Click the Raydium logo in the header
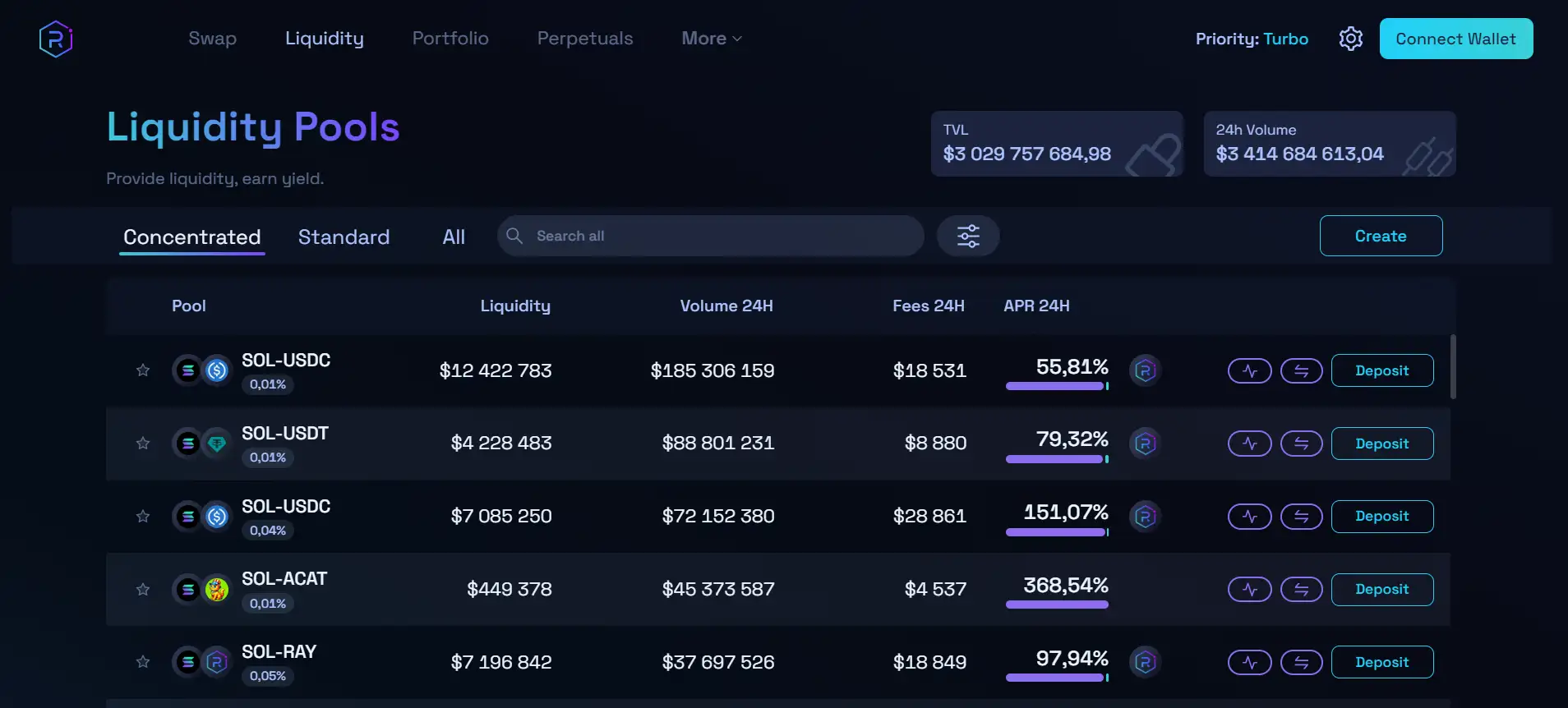 click(x=56, y=39)
